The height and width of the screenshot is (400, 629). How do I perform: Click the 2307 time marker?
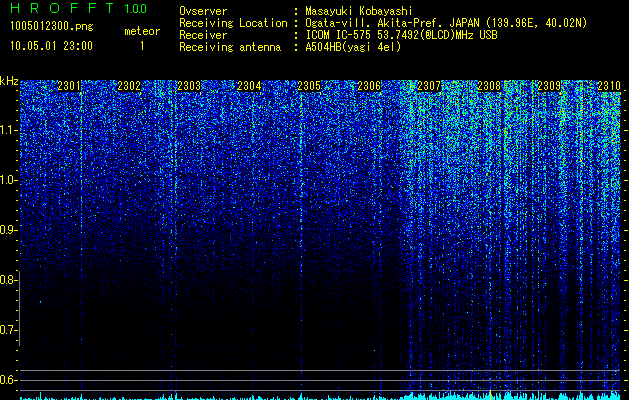coord(429,86)
